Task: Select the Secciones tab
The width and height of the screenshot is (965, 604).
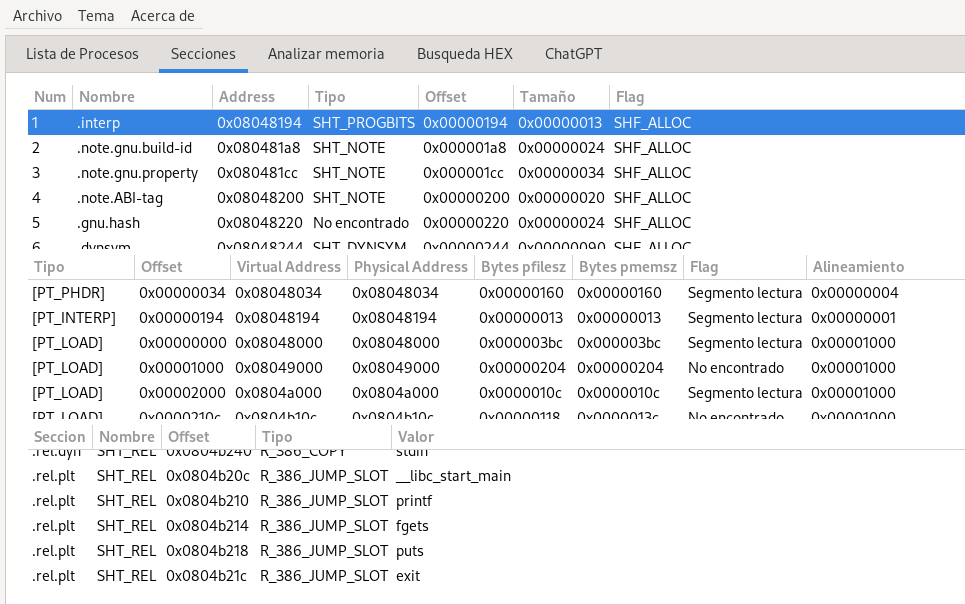Action: pyautogui.click(x=203, y=54)
